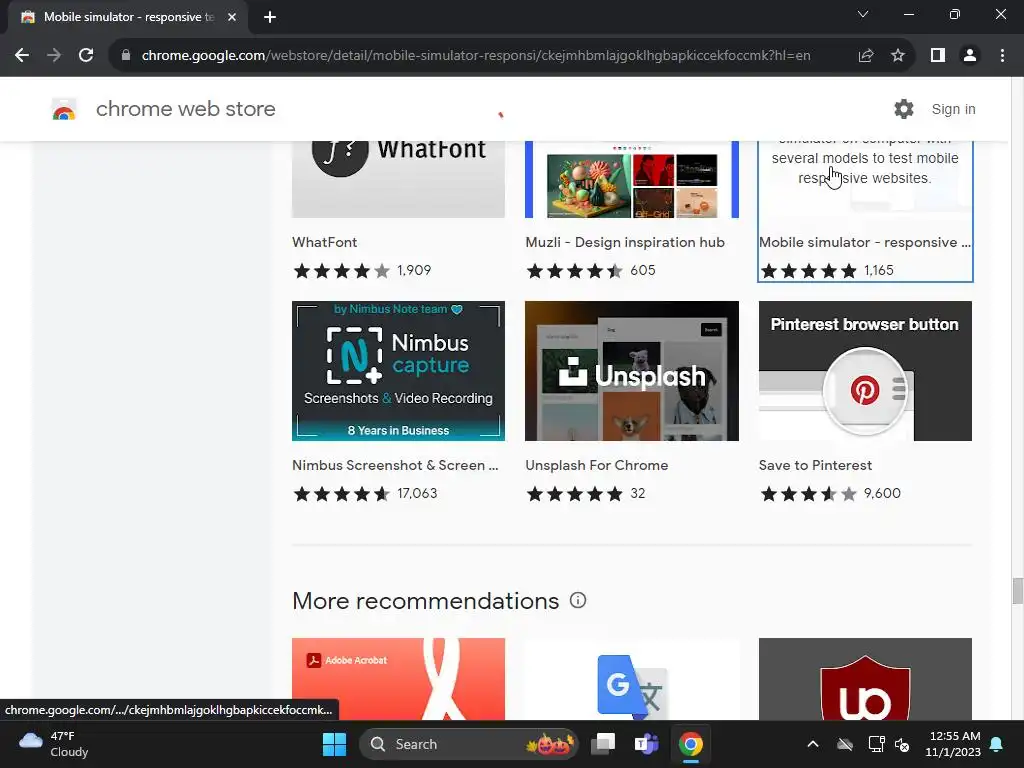1024x768 pixels.
Task: Click the More recommendations info icon
Action: pyautogui.click(x=578, y=600)
